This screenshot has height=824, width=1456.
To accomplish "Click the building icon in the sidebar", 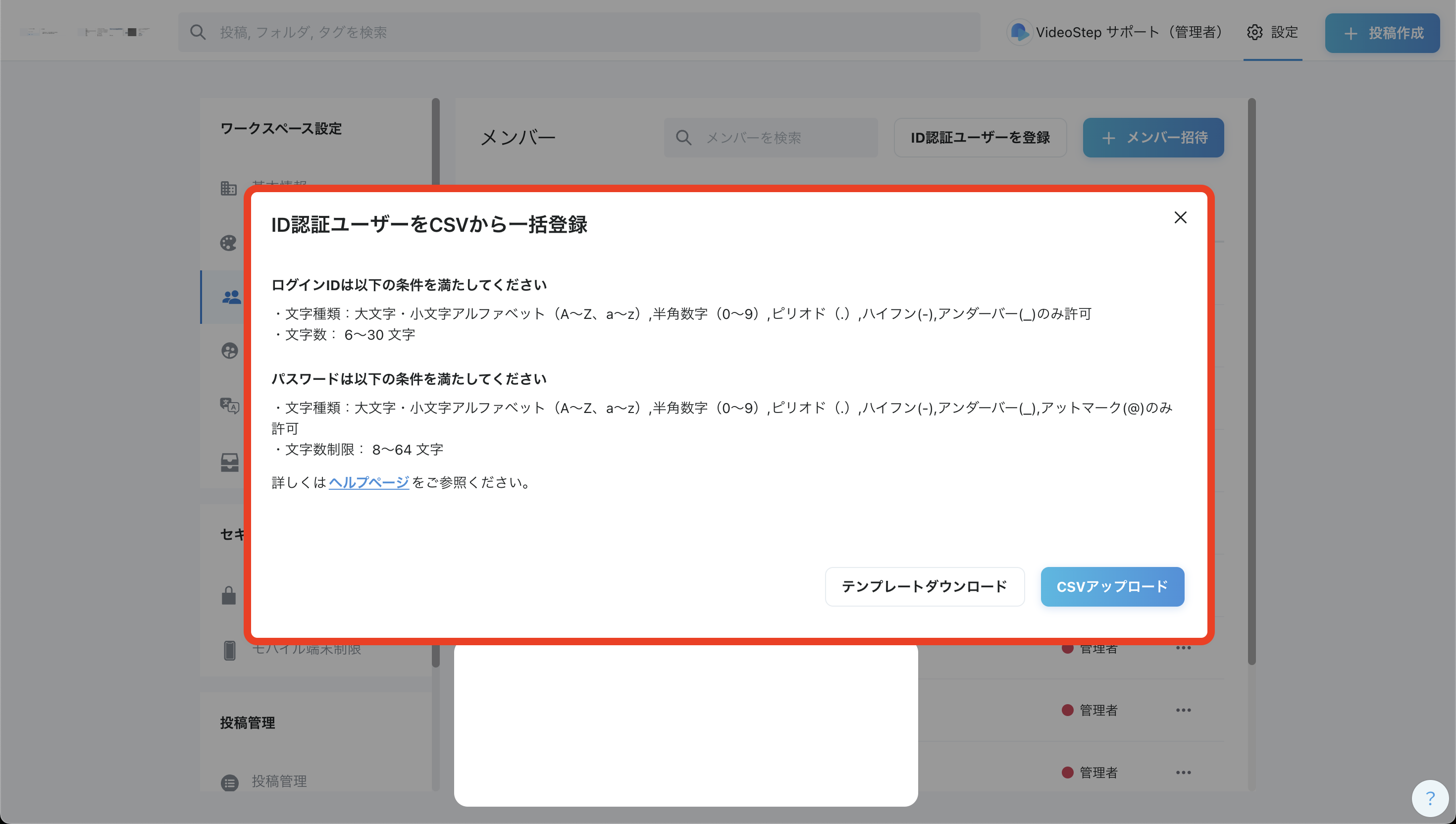I will [229, 188].
